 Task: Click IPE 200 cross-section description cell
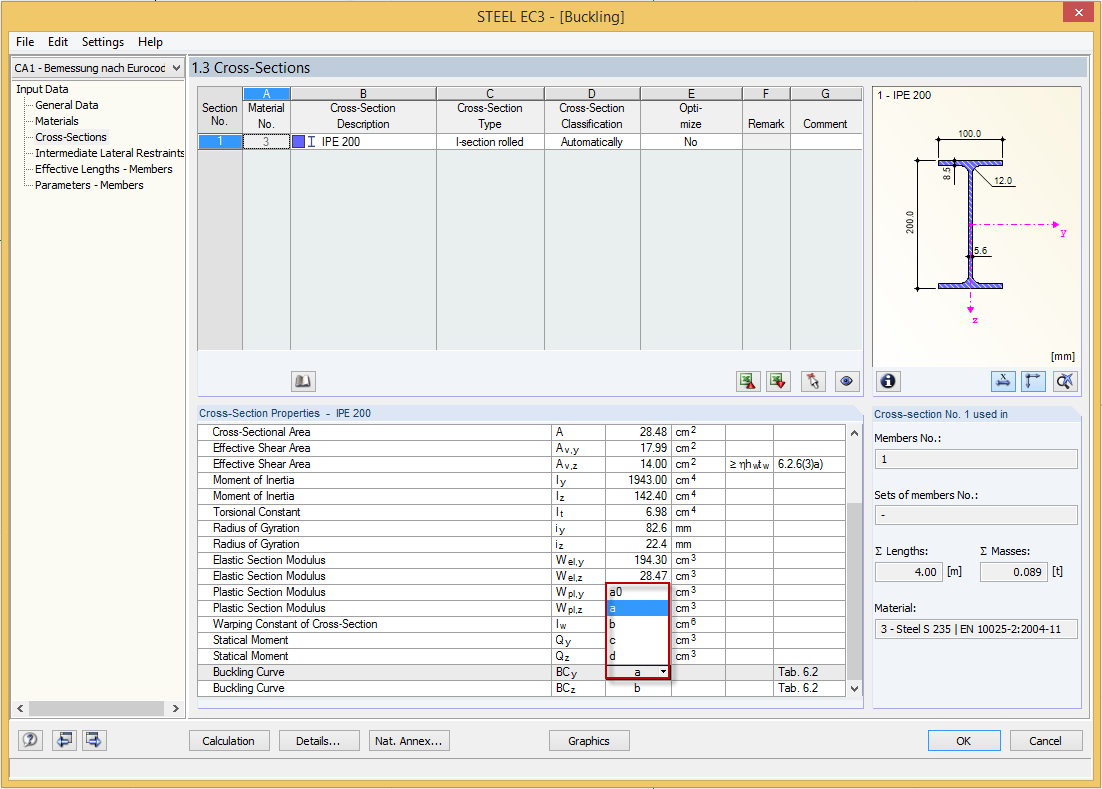pyautogui.click(x=363, y=142)
